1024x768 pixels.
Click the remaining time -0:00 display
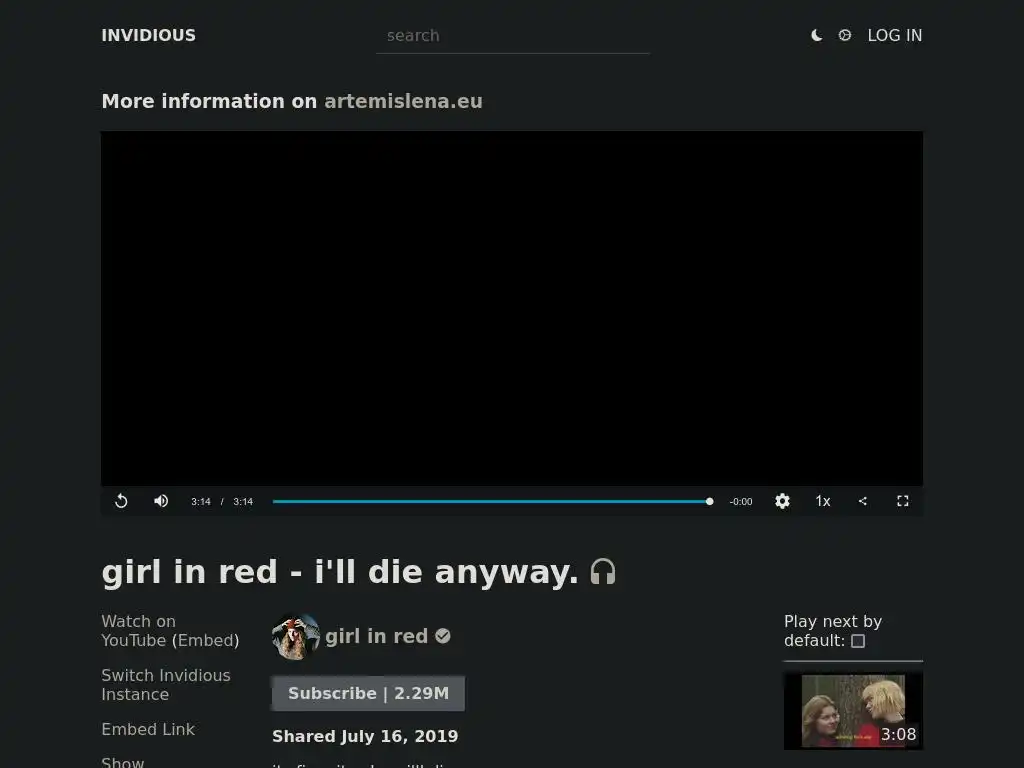coord(741,502)
